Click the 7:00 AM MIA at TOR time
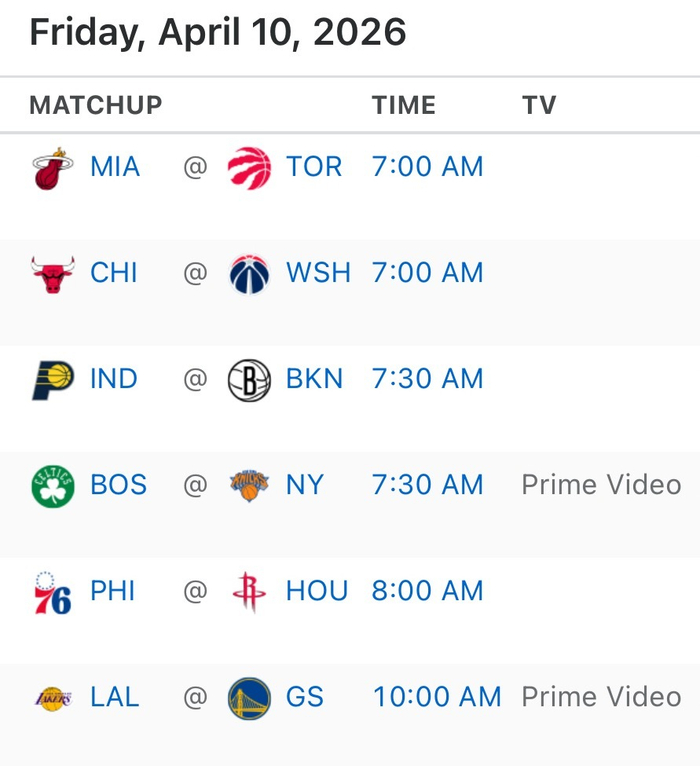 click(x=427, y=167)
